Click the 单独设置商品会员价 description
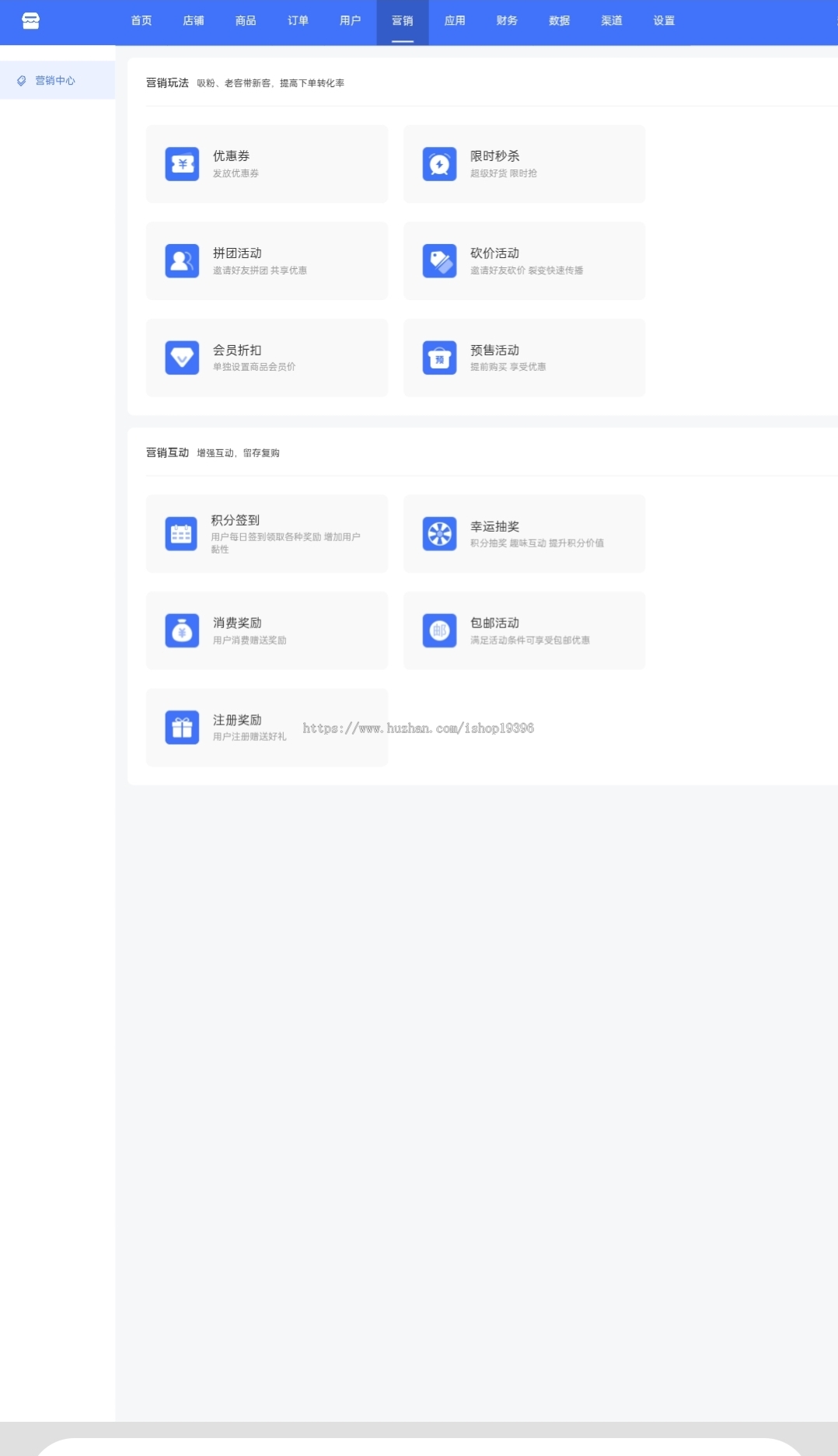This screenshot has width=838, height=1456. click(254, 367)
